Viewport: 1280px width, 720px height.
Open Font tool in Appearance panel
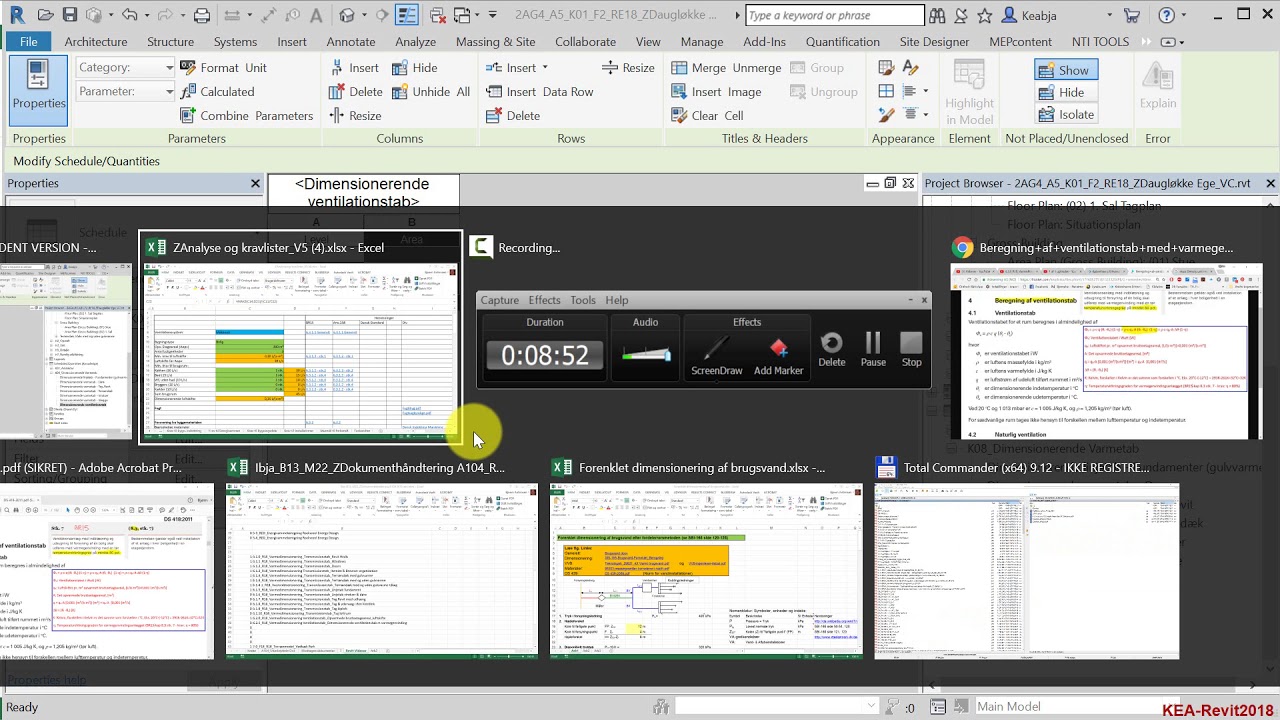[x=910, y=67]
